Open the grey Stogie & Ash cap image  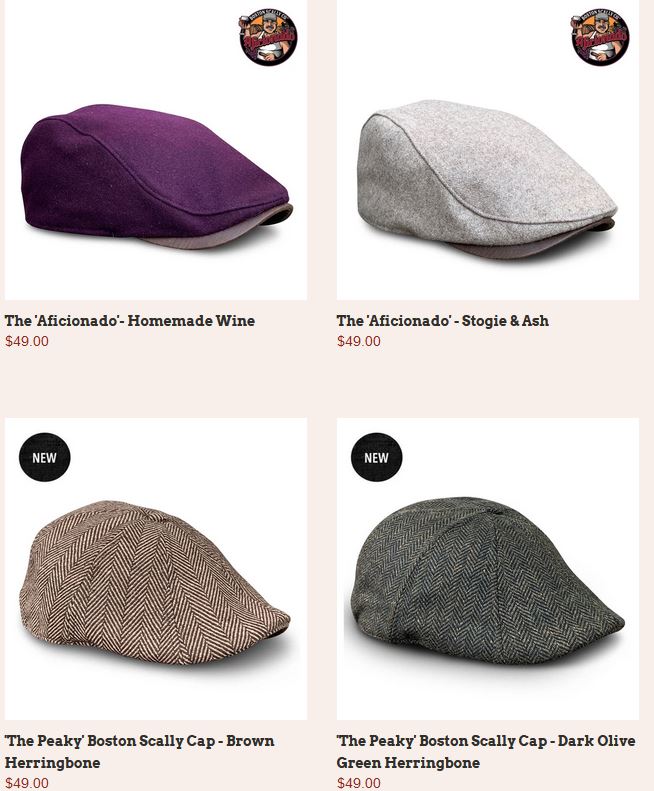488,150
